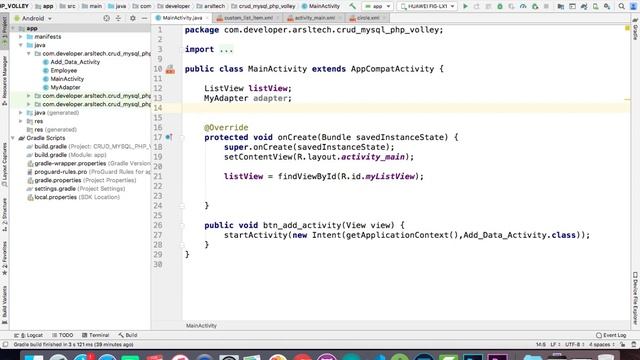Screen dimensions: 640x360
Task: Expand the manifests folder
Action: (x=21, y=37)
